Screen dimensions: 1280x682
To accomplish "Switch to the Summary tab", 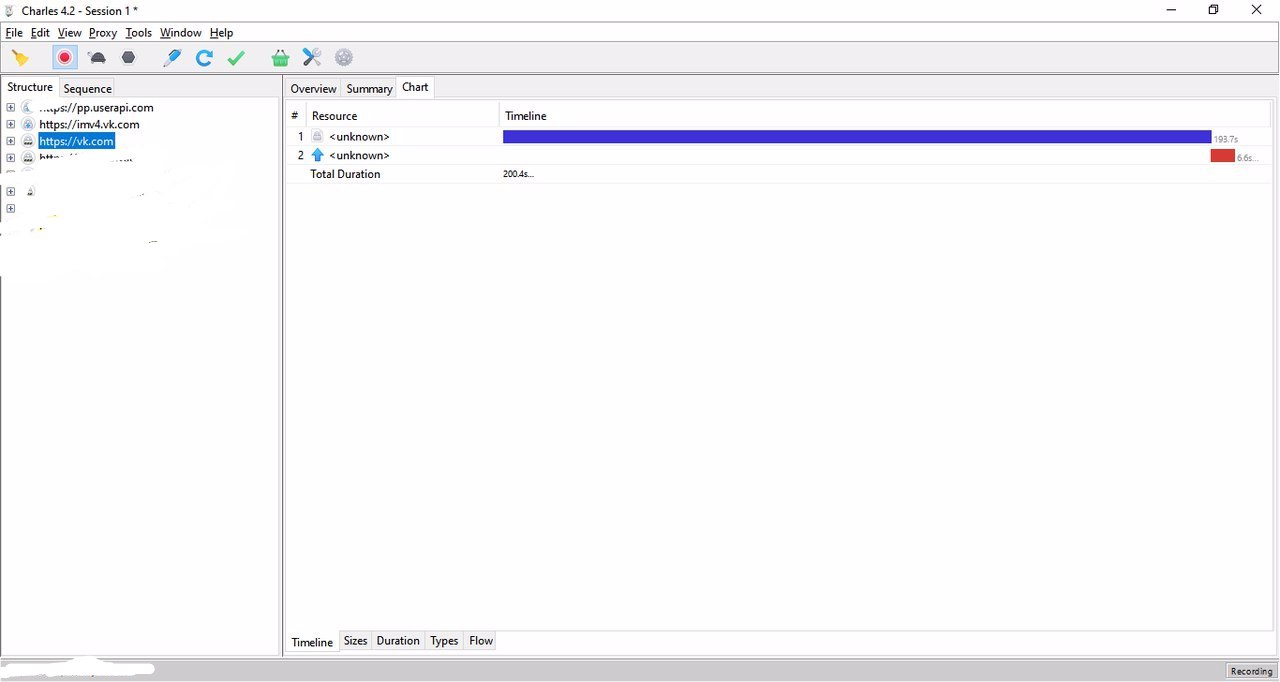I will pyautogui.click(x=369, y=89).
